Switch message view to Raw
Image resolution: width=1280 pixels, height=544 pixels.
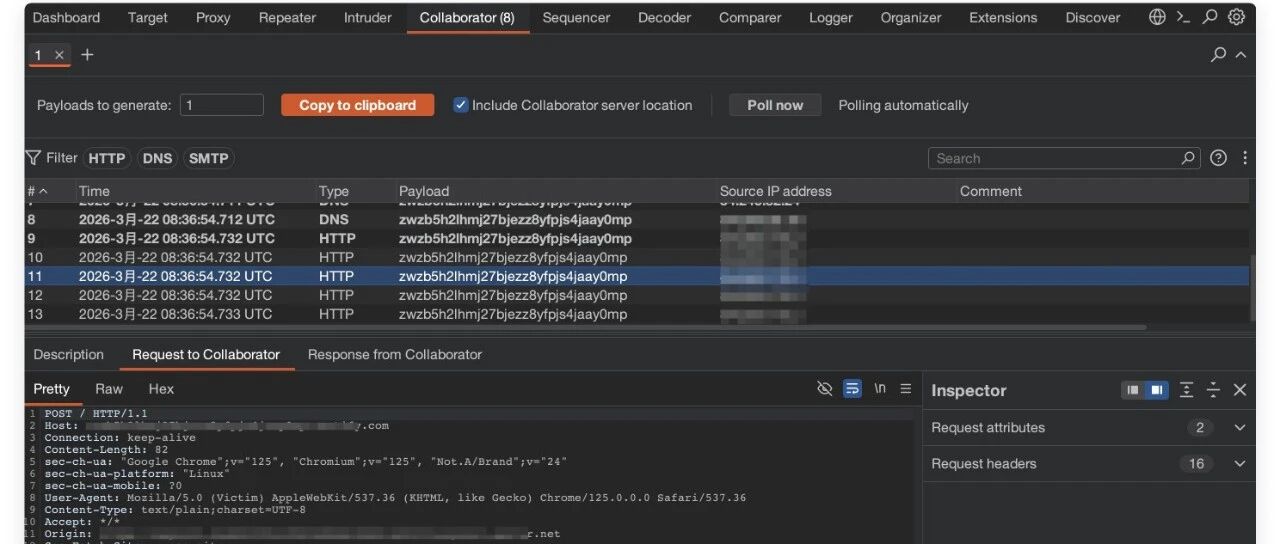109,389
